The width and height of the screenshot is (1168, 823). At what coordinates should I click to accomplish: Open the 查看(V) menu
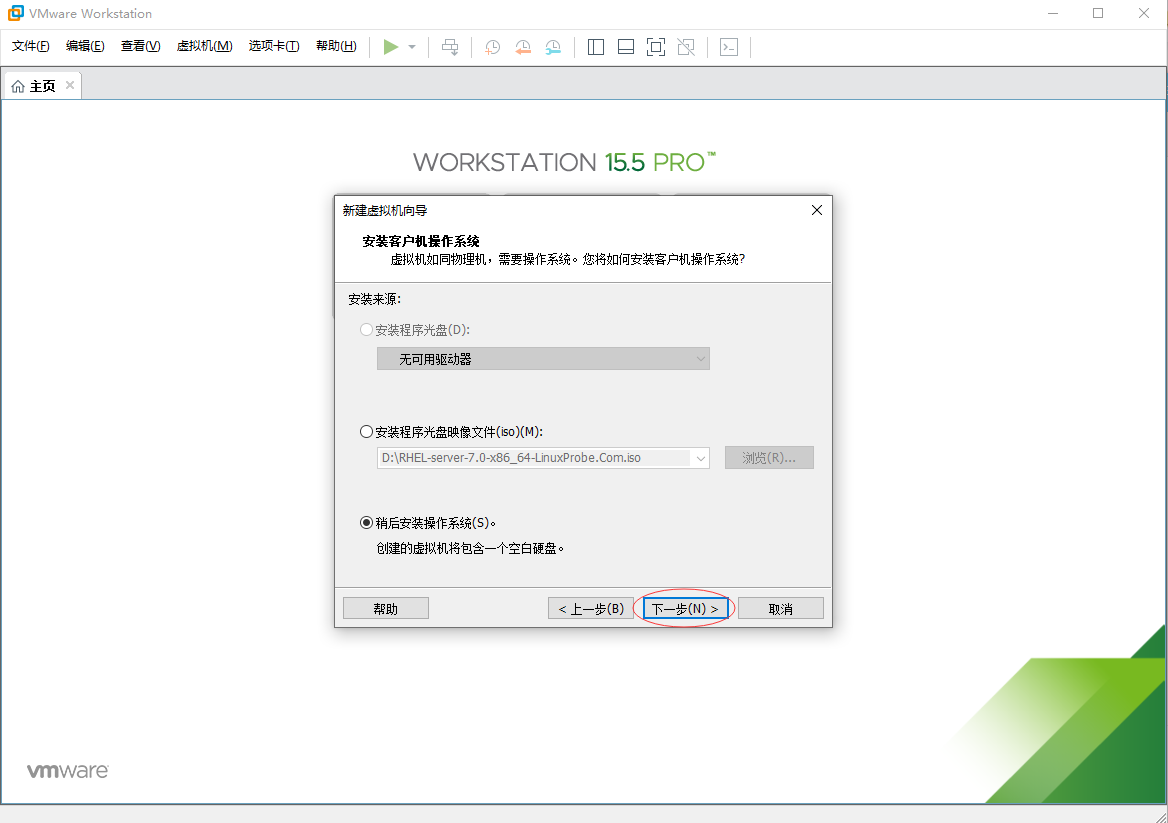tap(140, 46)
